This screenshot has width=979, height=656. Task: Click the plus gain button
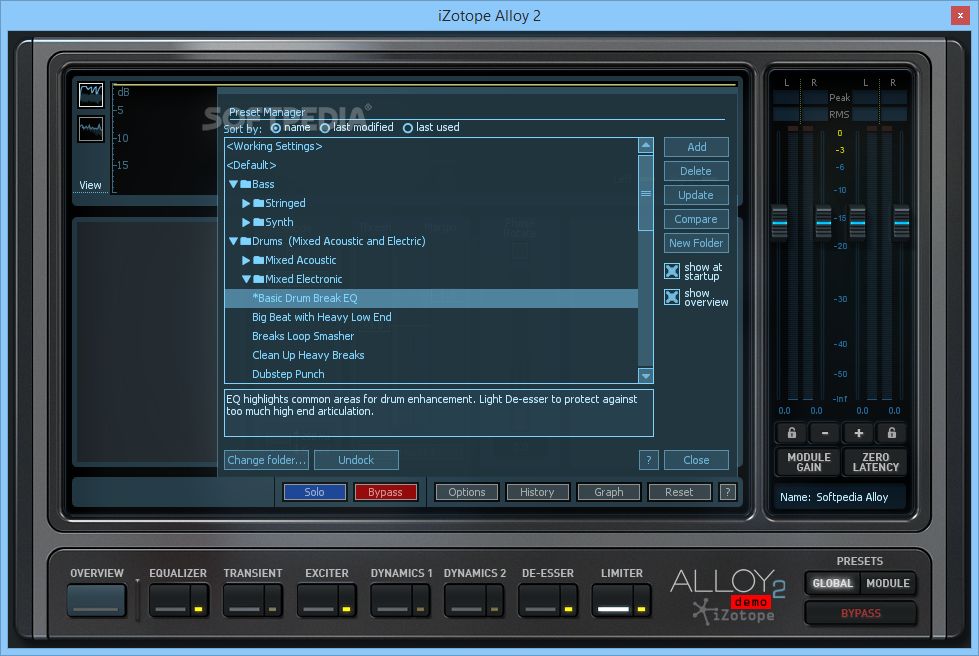pyautogui.click(x=858, y=433)
